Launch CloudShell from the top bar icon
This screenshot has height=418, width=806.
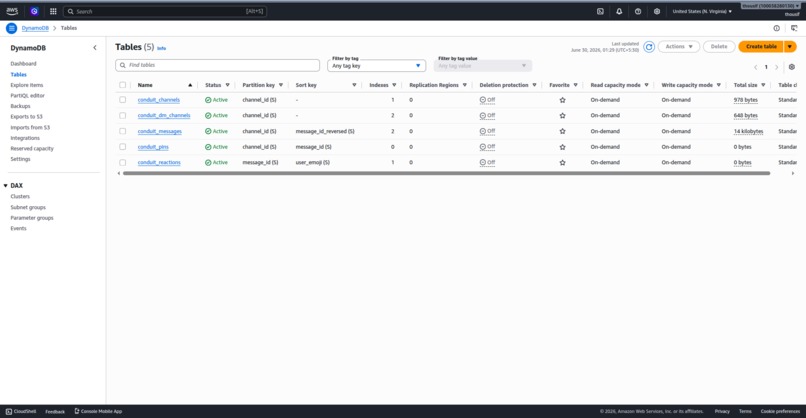coord(600,11)
